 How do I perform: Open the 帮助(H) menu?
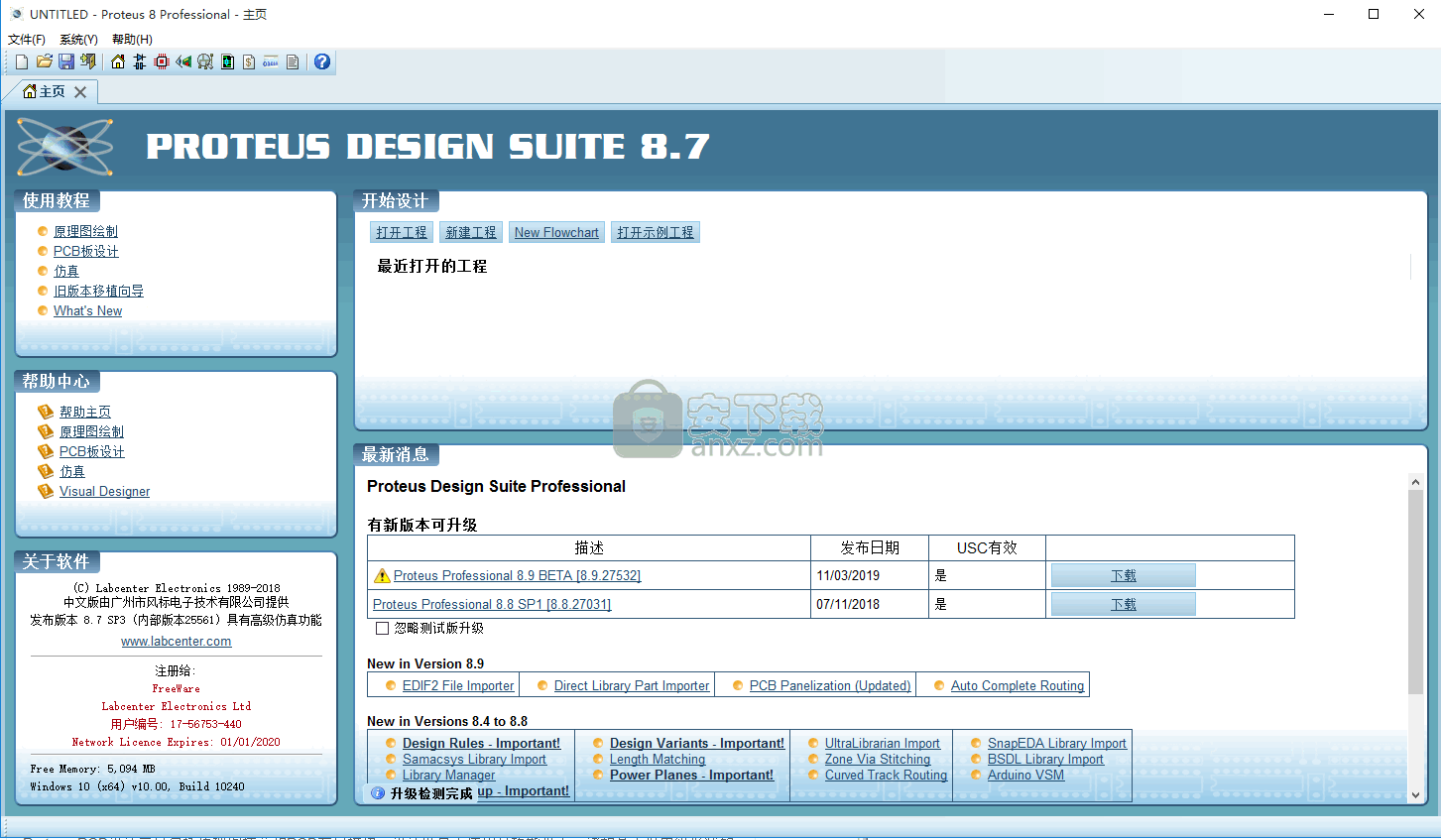[x=132, y=40]
